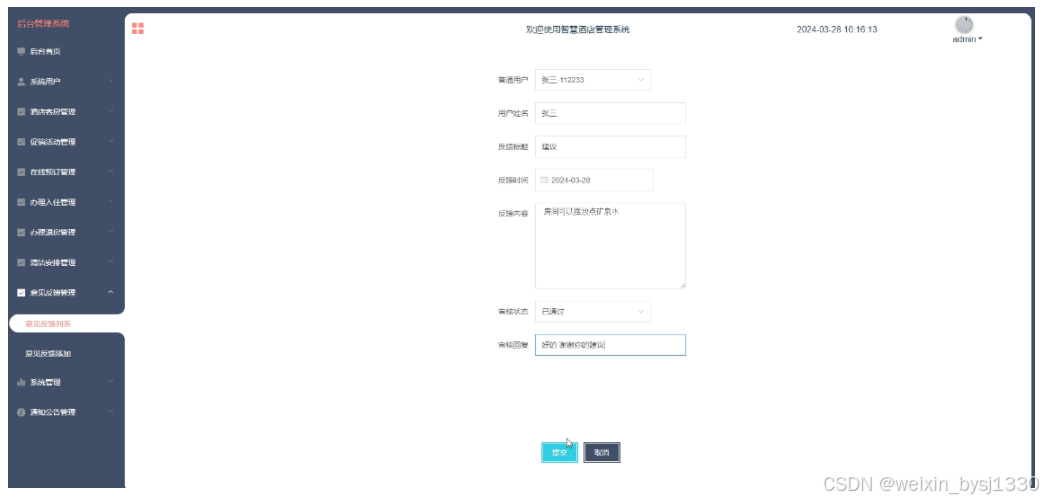Screen dimensions: 1043x502
Task: Click the 在线预订管理 sidebar icon
Action: pos(21,172)
